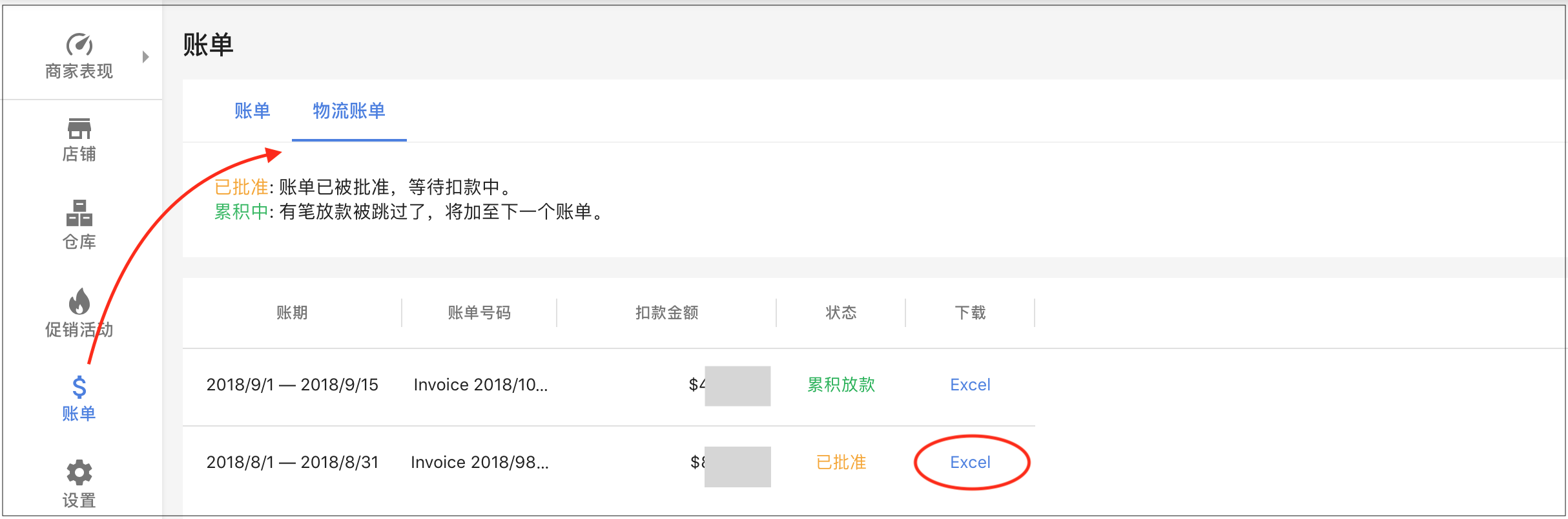The image size is (1568, 519).
Task: Select the 账单 dollar sign icon
Action: (x=79, y=388)
